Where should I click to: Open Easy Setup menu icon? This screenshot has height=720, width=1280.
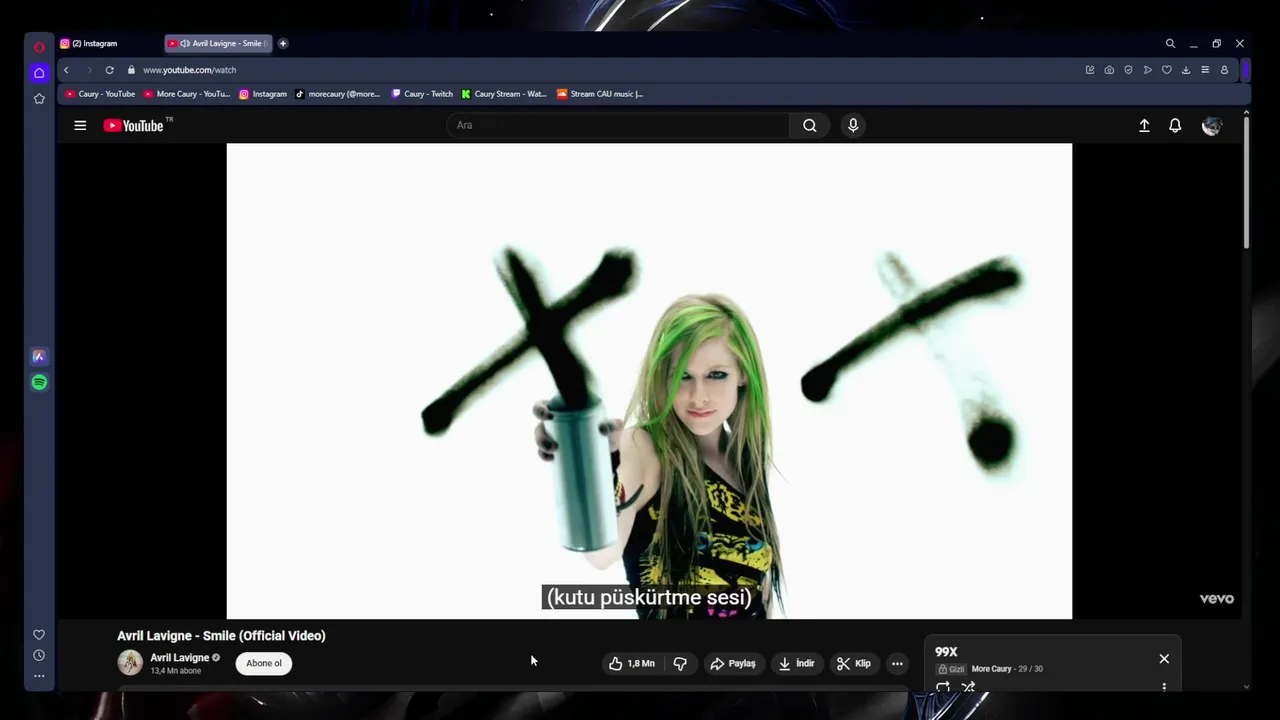coord(1205,70)
